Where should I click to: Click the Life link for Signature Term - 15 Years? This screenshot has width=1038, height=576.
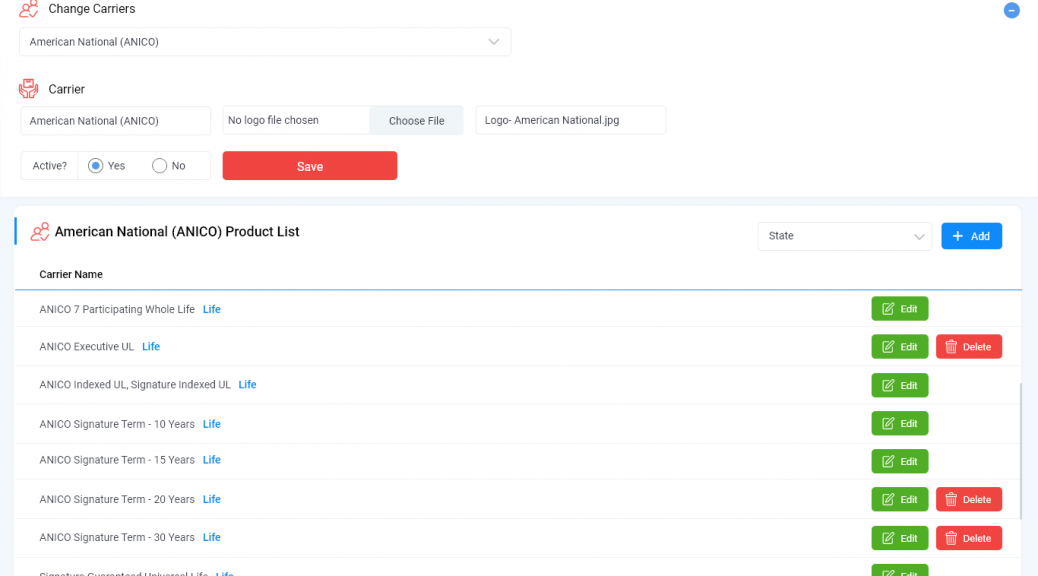212,460
